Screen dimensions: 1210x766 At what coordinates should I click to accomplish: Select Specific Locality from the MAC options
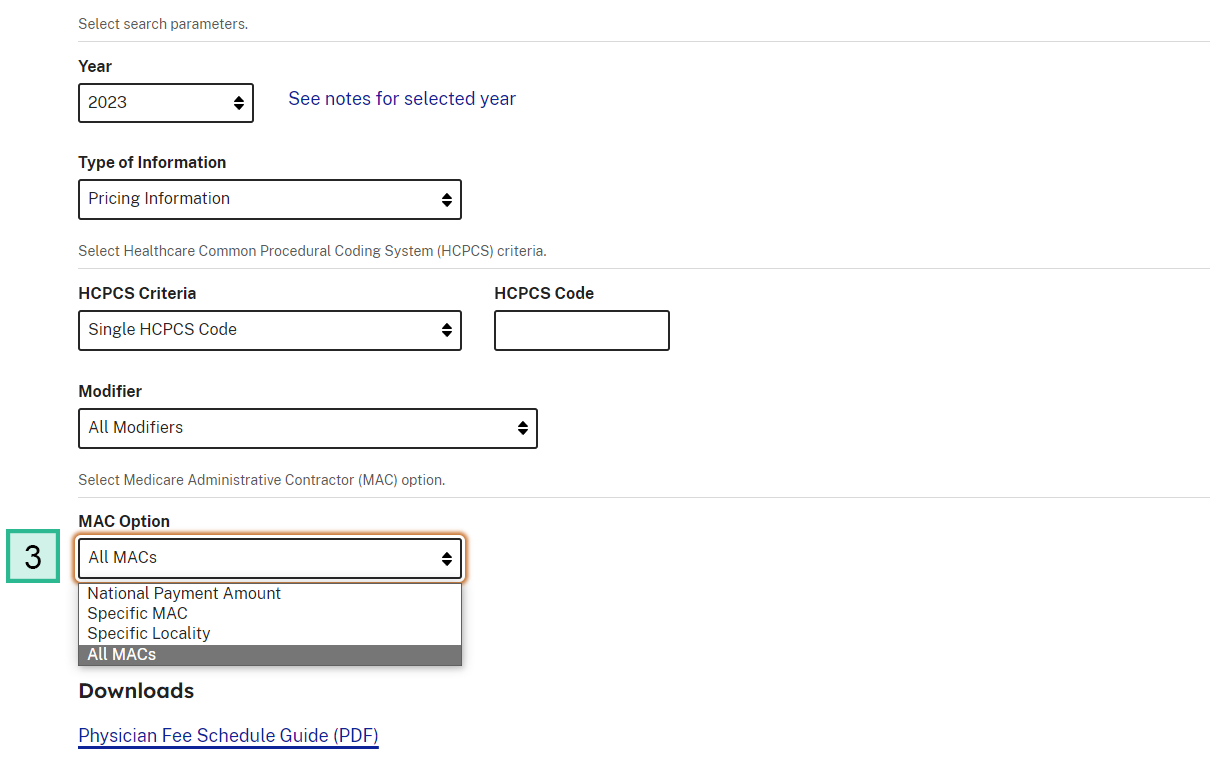(147, 633)
